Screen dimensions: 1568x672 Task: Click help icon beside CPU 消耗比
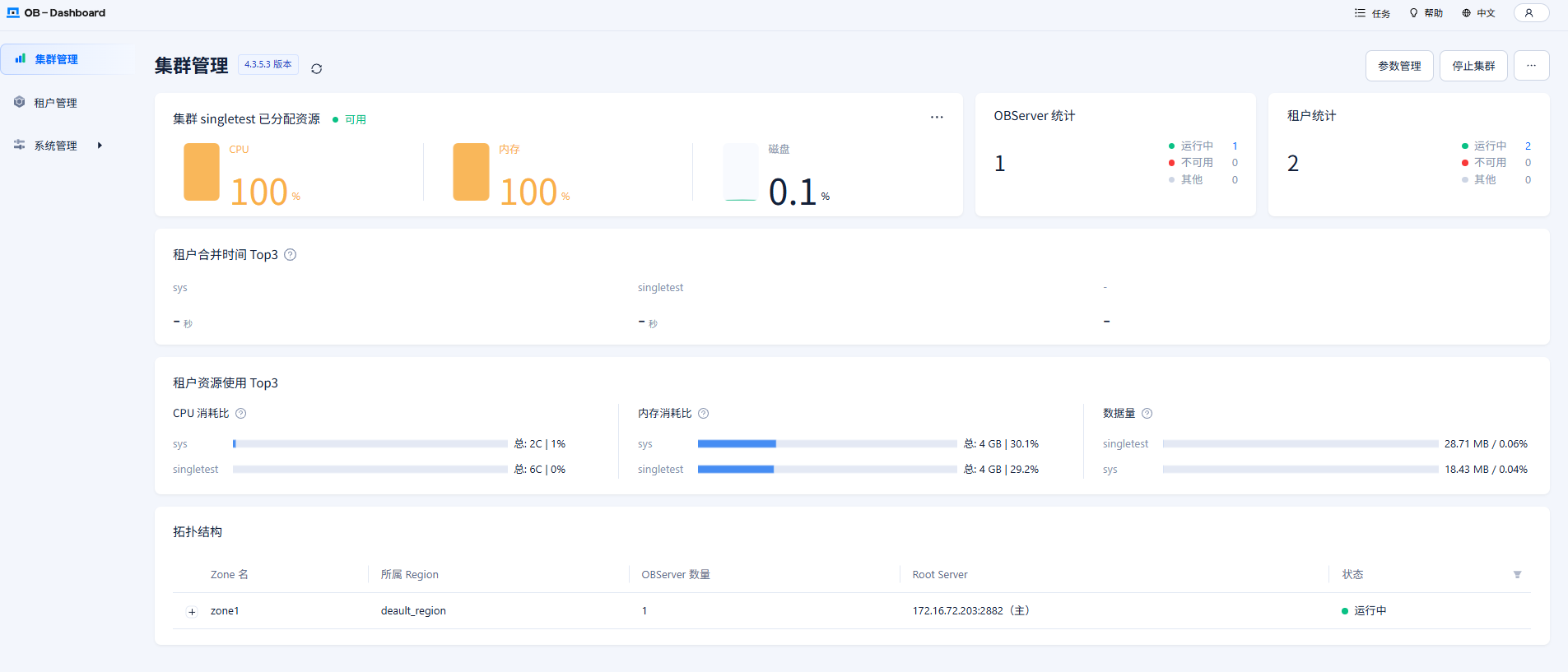click(241, 414)
